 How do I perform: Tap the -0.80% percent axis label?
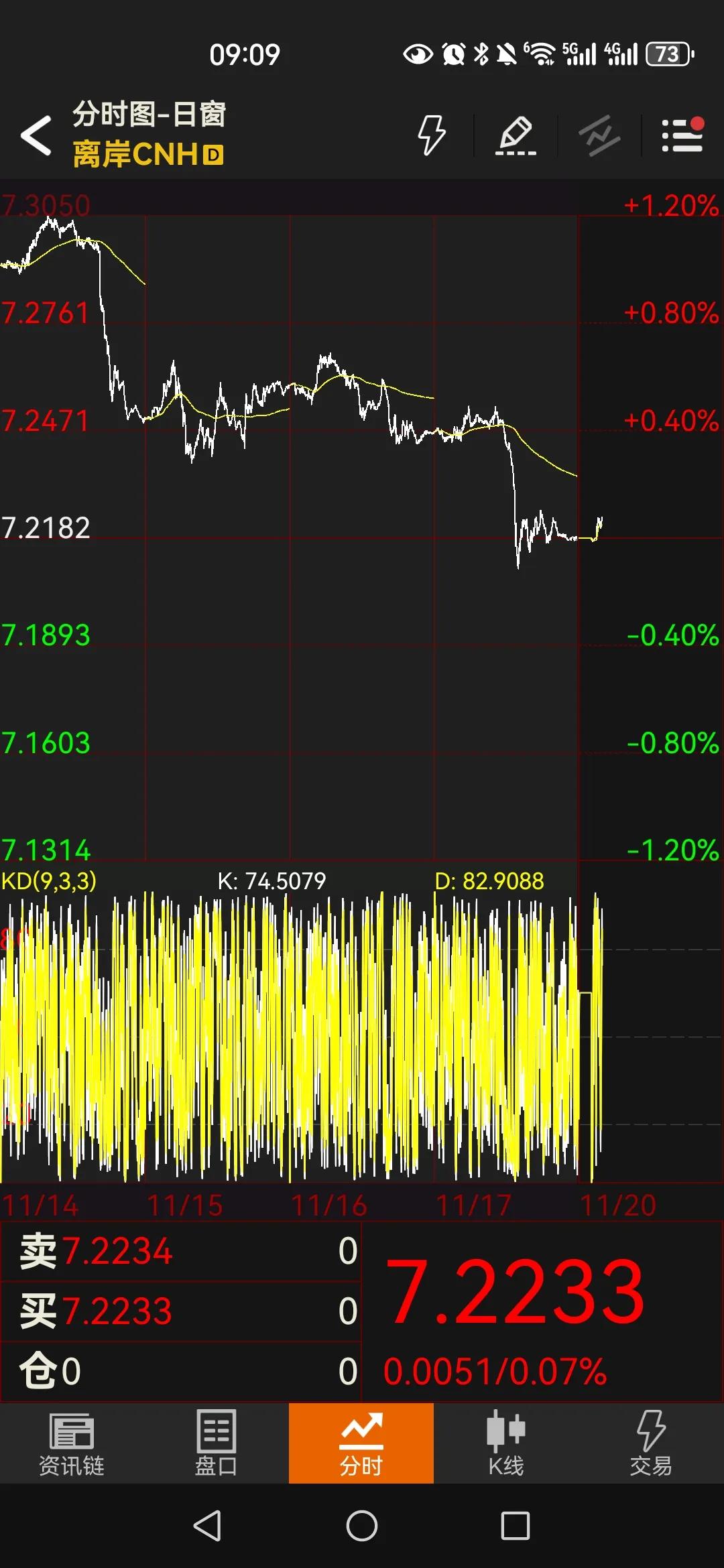point(673,743)
